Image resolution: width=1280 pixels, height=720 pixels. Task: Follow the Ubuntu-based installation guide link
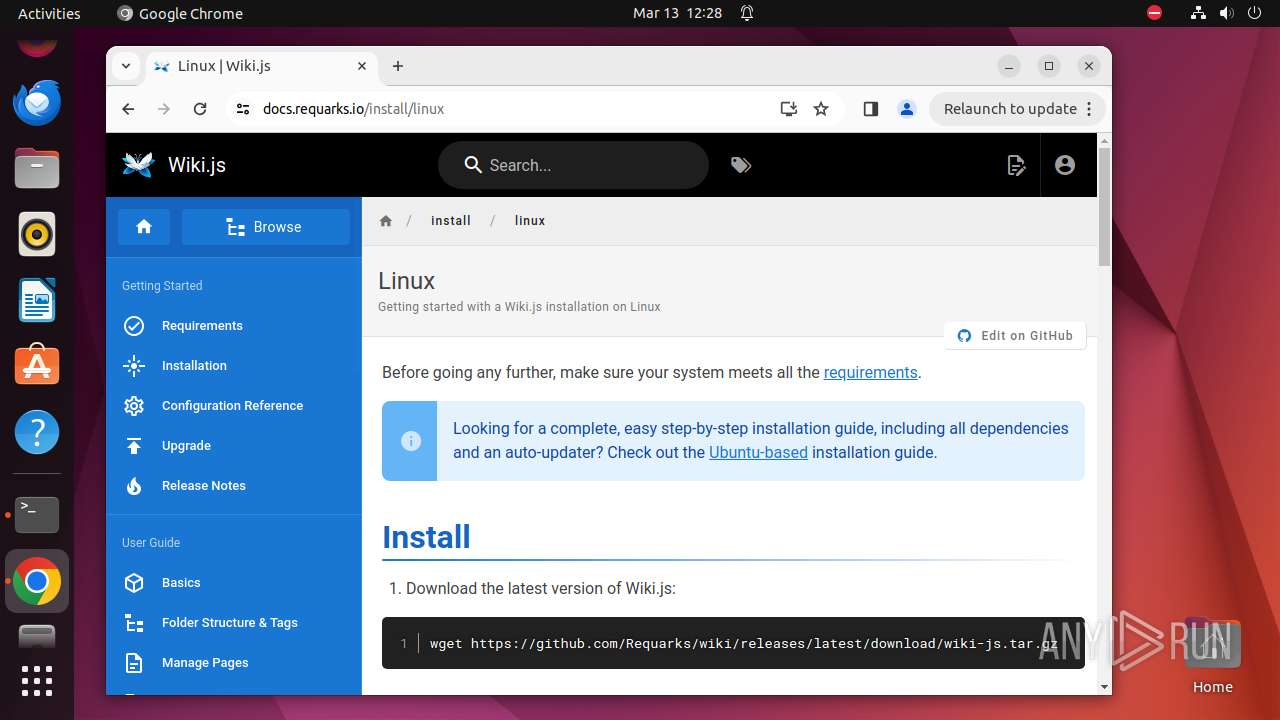pyautogui.click(x=758, y=452)
